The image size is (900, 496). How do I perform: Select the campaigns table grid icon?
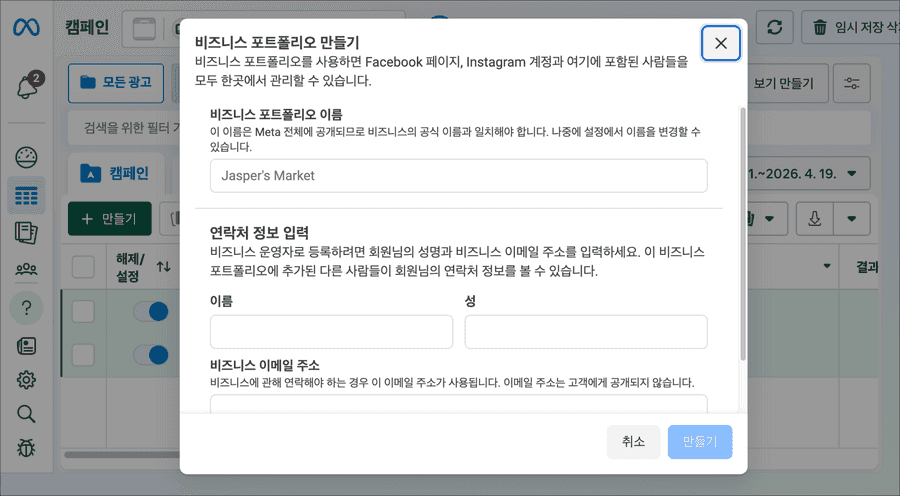(x=26, y=196)
